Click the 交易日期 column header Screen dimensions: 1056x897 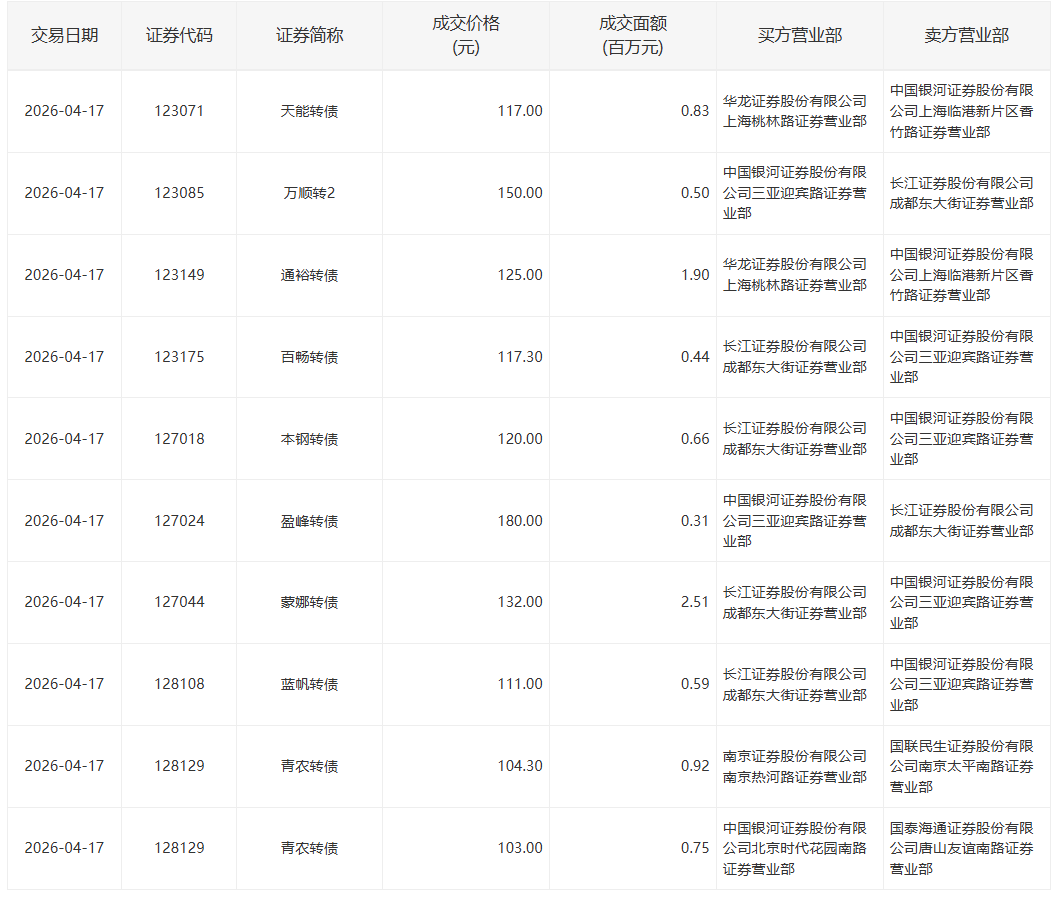pyautogui.click(x=64, y=35)
